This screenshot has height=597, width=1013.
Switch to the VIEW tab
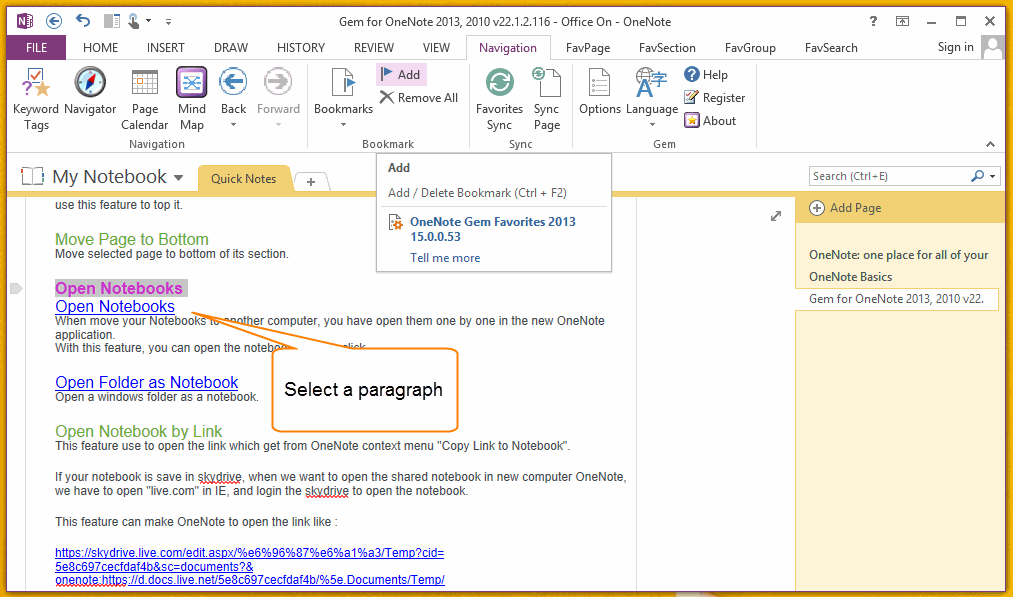(x=436, y=48)
